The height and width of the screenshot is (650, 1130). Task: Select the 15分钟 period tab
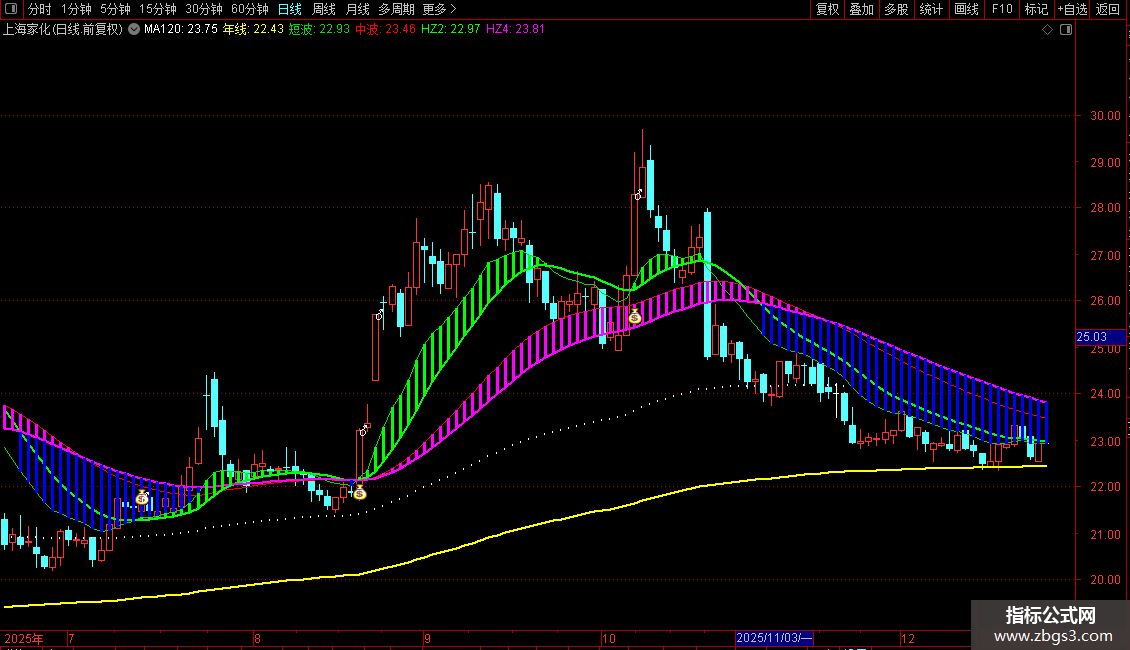click(x=158, y=9)
